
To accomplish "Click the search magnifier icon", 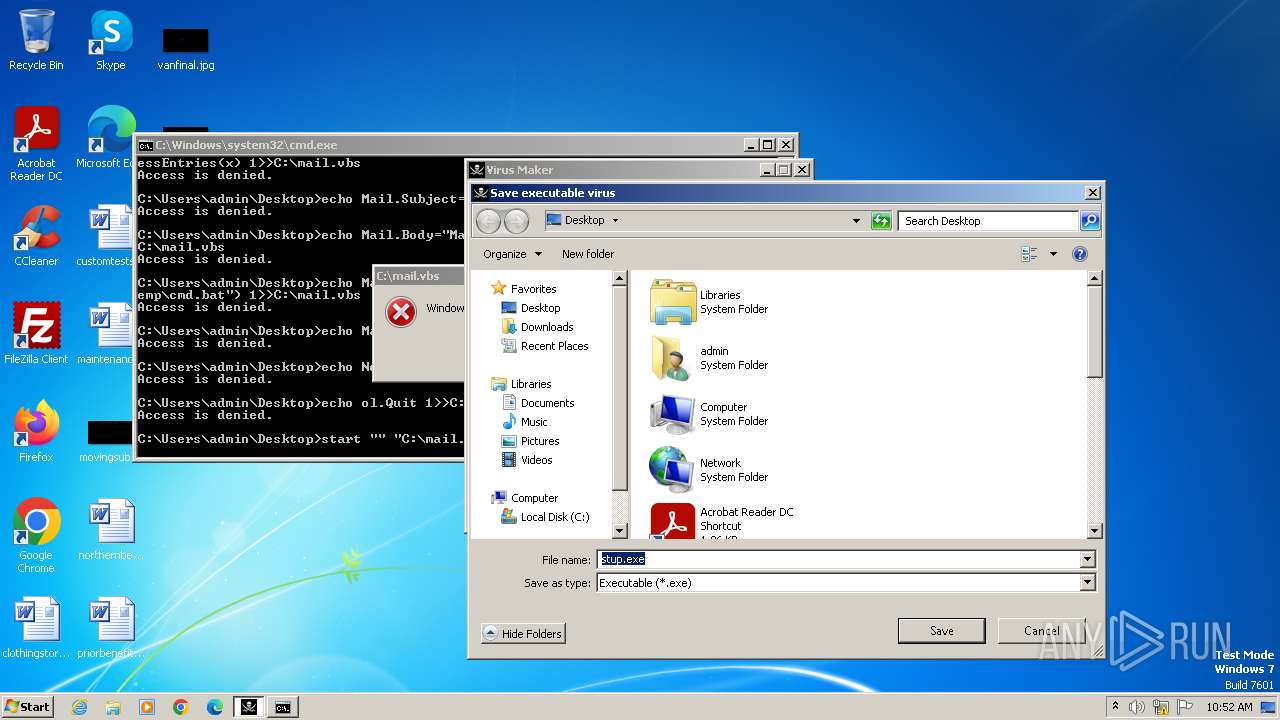I will (x=1090, y=221).
